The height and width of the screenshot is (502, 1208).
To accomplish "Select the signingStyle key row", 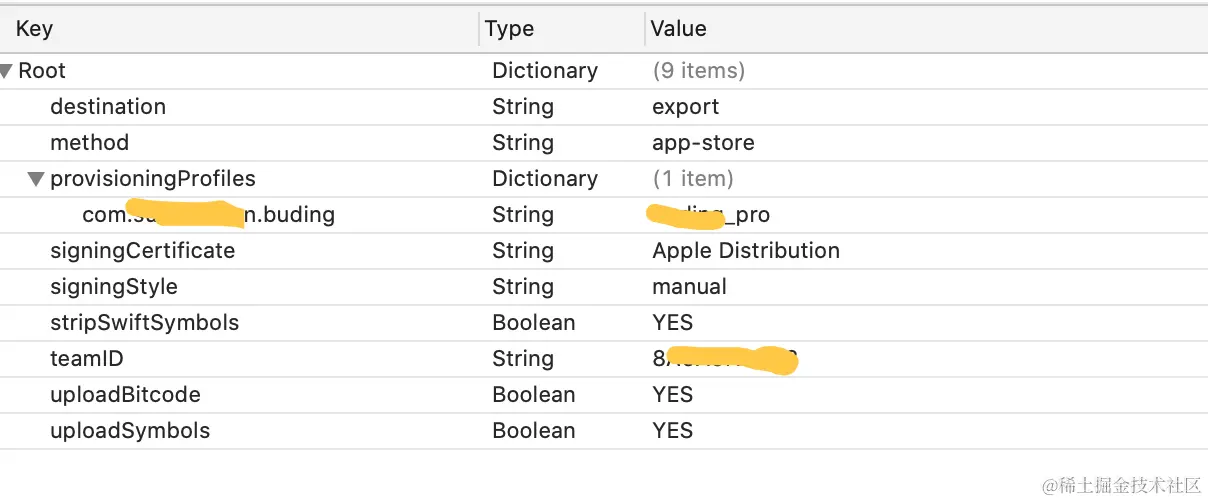I will (x=114, y=287).
